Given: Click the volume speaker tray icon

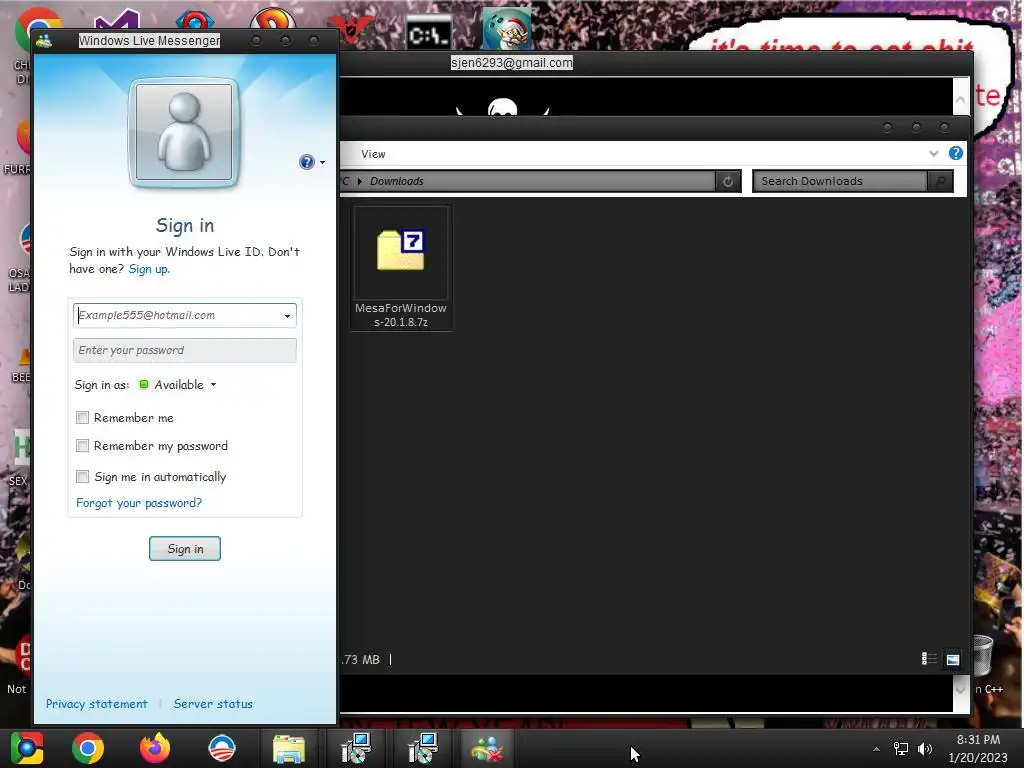Looking at the screenshot, I should click(x=925, y=749).
